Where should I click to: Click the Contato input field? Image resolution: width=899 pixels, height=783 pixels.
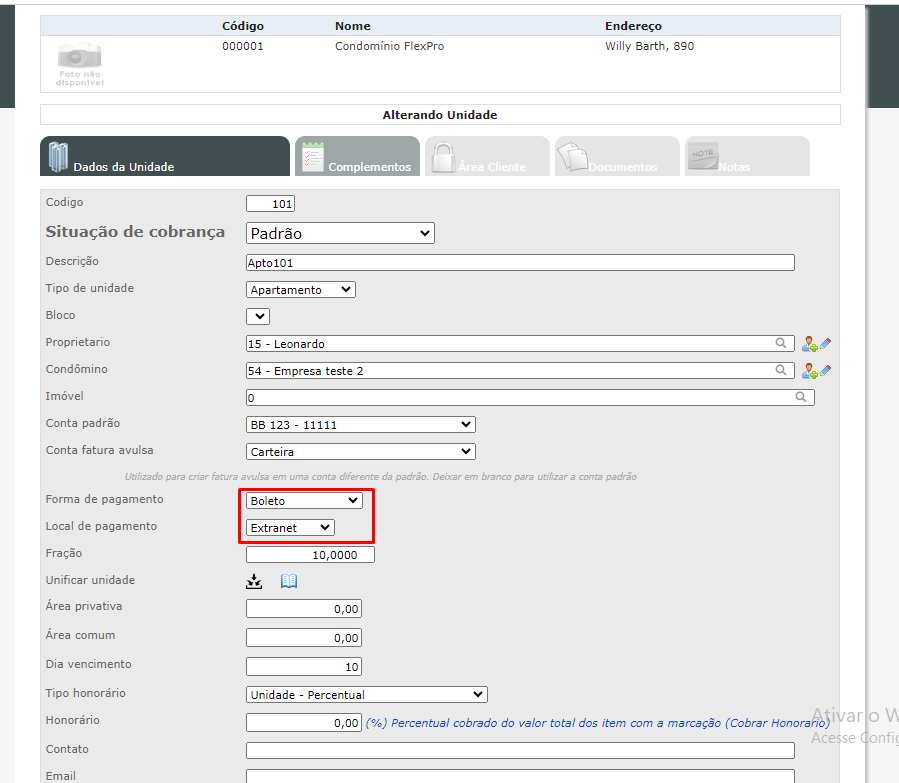click(x=520, y=750)
